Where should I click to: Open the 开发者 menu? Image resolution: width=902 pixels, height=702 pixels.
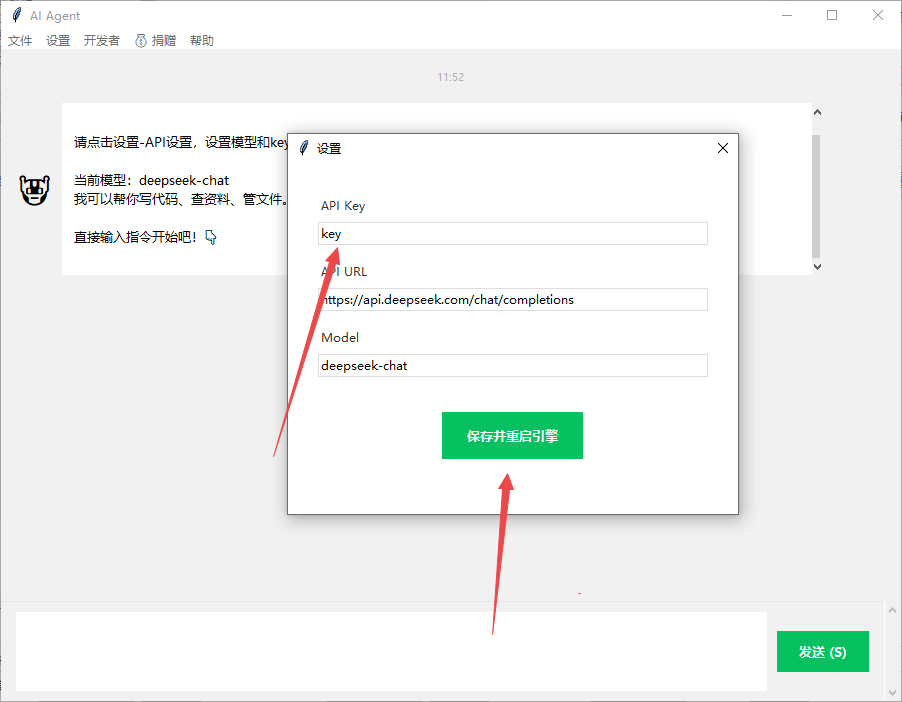pyautogui.click(x=101, y=41)
